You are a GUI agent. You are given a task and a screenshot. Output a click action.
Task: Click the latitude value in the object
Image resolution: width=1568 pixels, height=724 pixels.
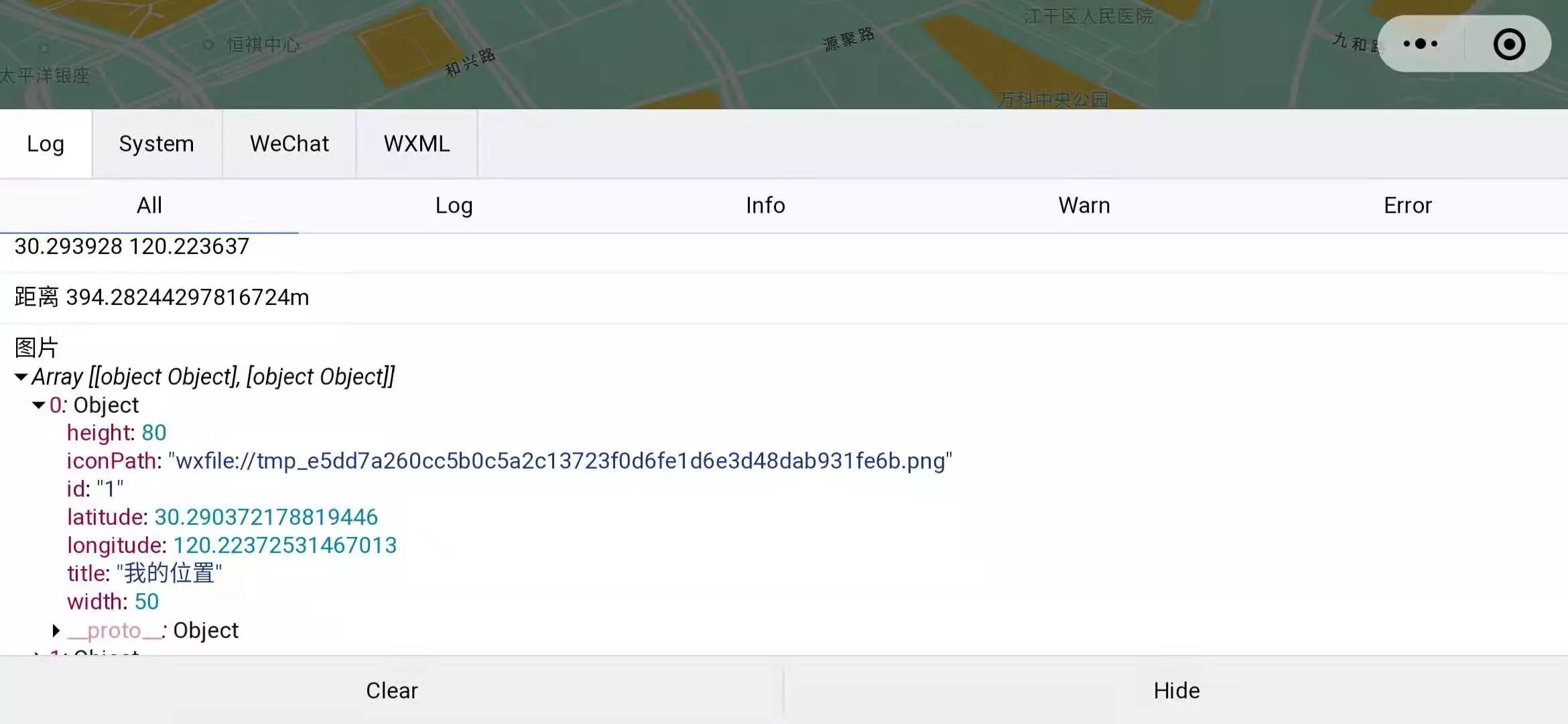tap(266, 518)
